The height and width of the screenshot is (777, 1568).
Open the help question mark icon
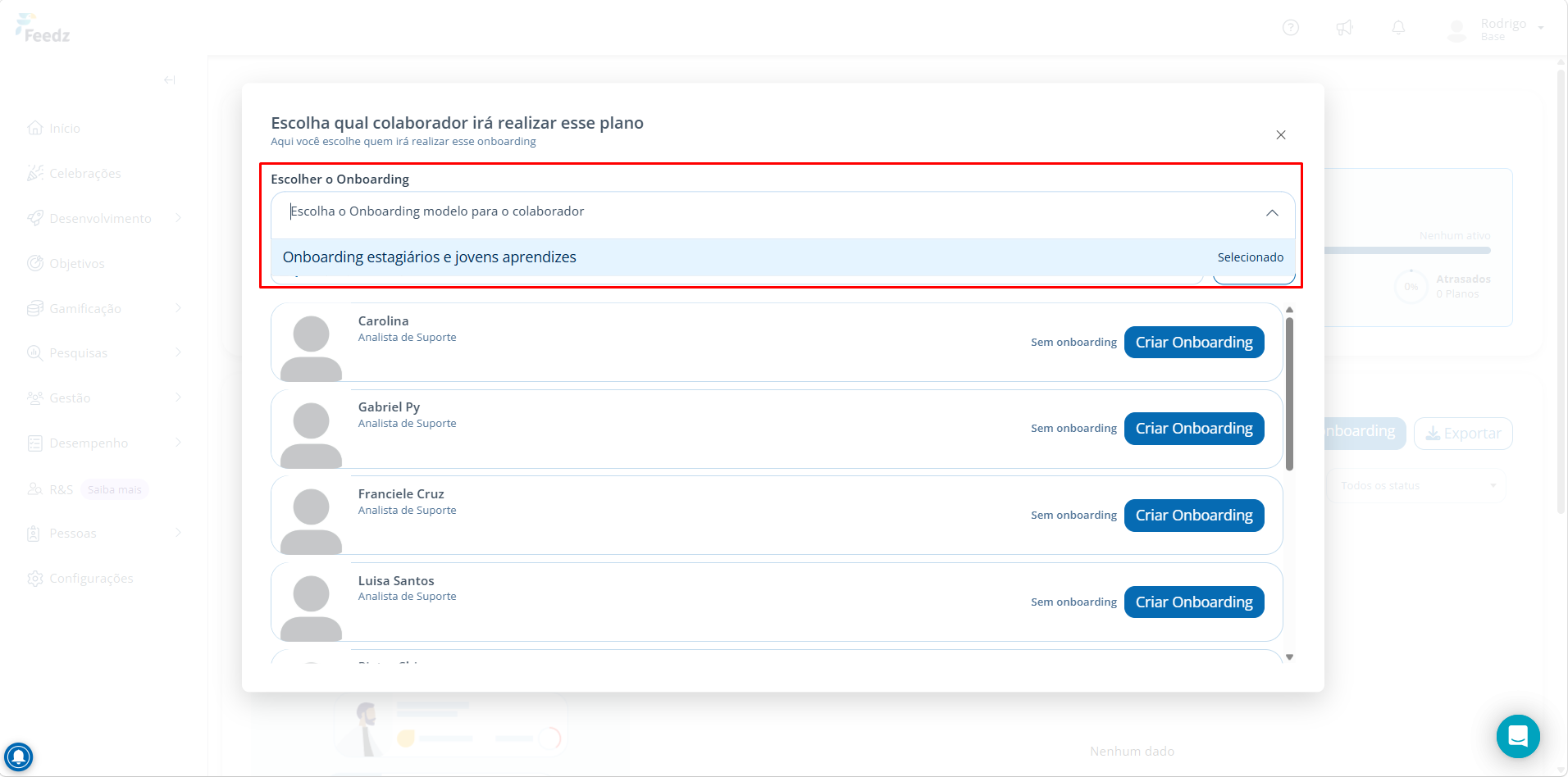(x=1291, y=28)
